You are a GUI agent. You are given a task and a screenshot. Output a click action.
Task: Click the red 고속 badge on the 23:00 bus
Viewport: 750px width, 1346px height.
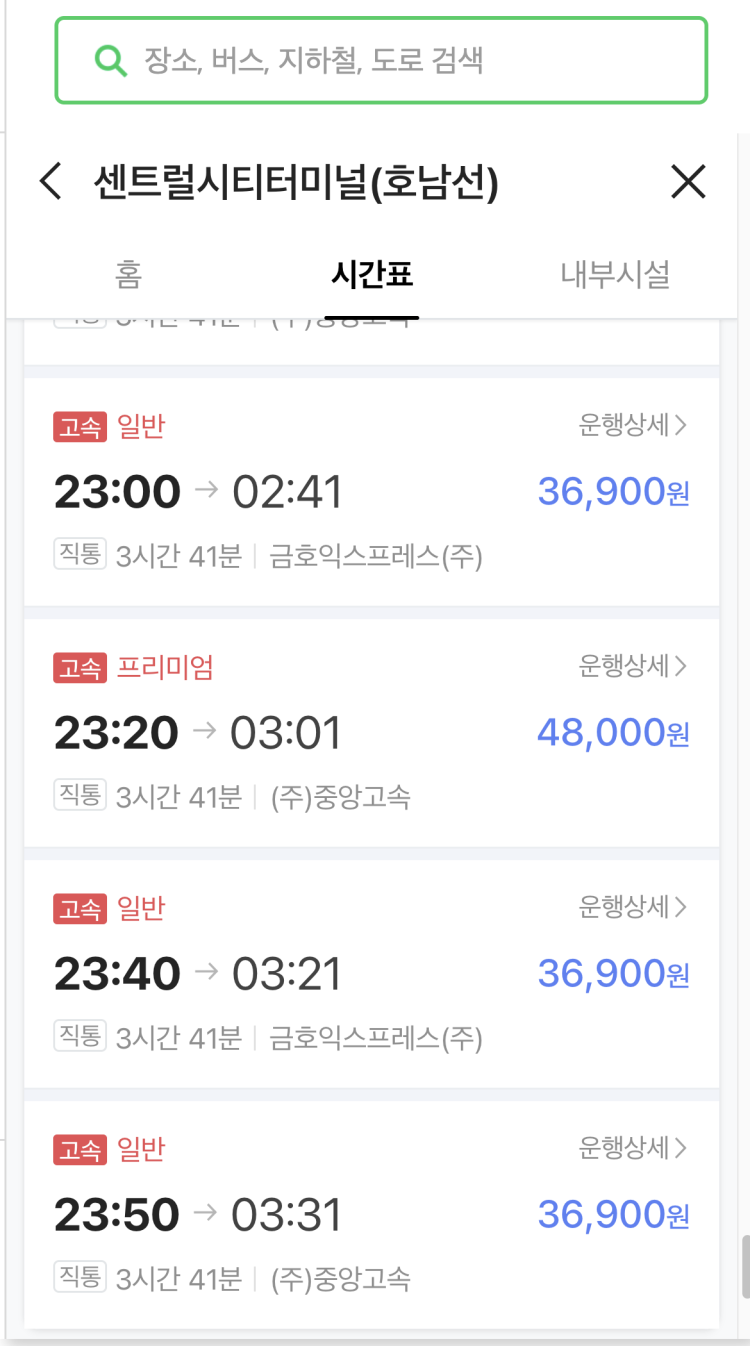[x=79, y=427]
